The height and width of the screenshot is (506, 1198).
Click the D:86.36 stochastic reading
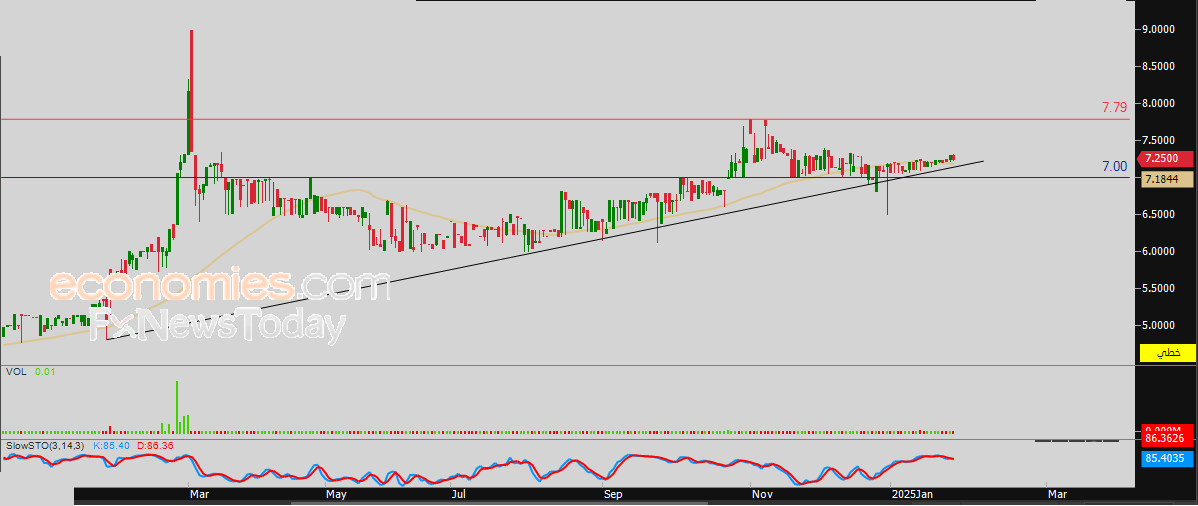point(156,444)
